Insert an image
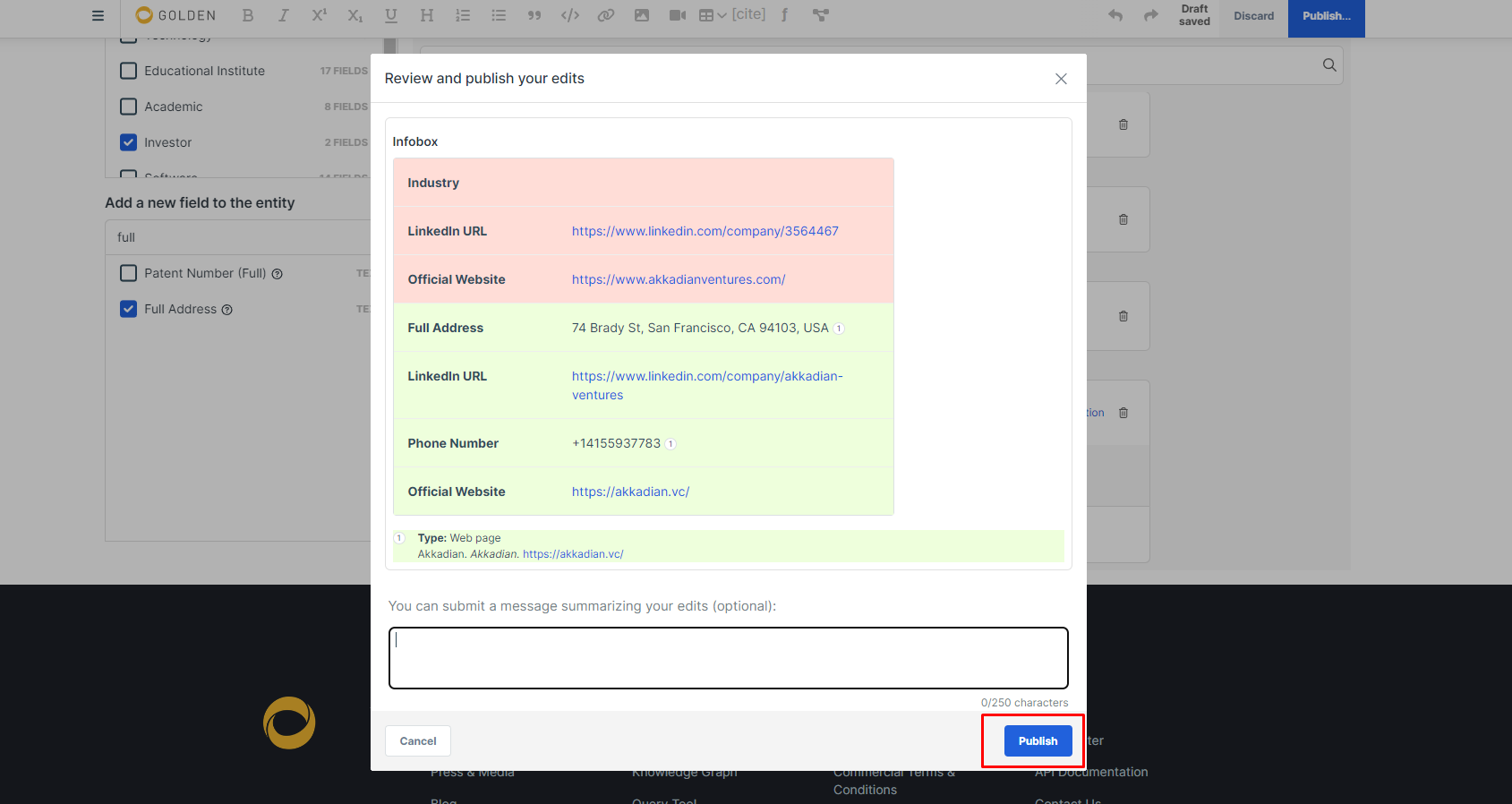Screen dimensions: 1512x804 (642, 15)
